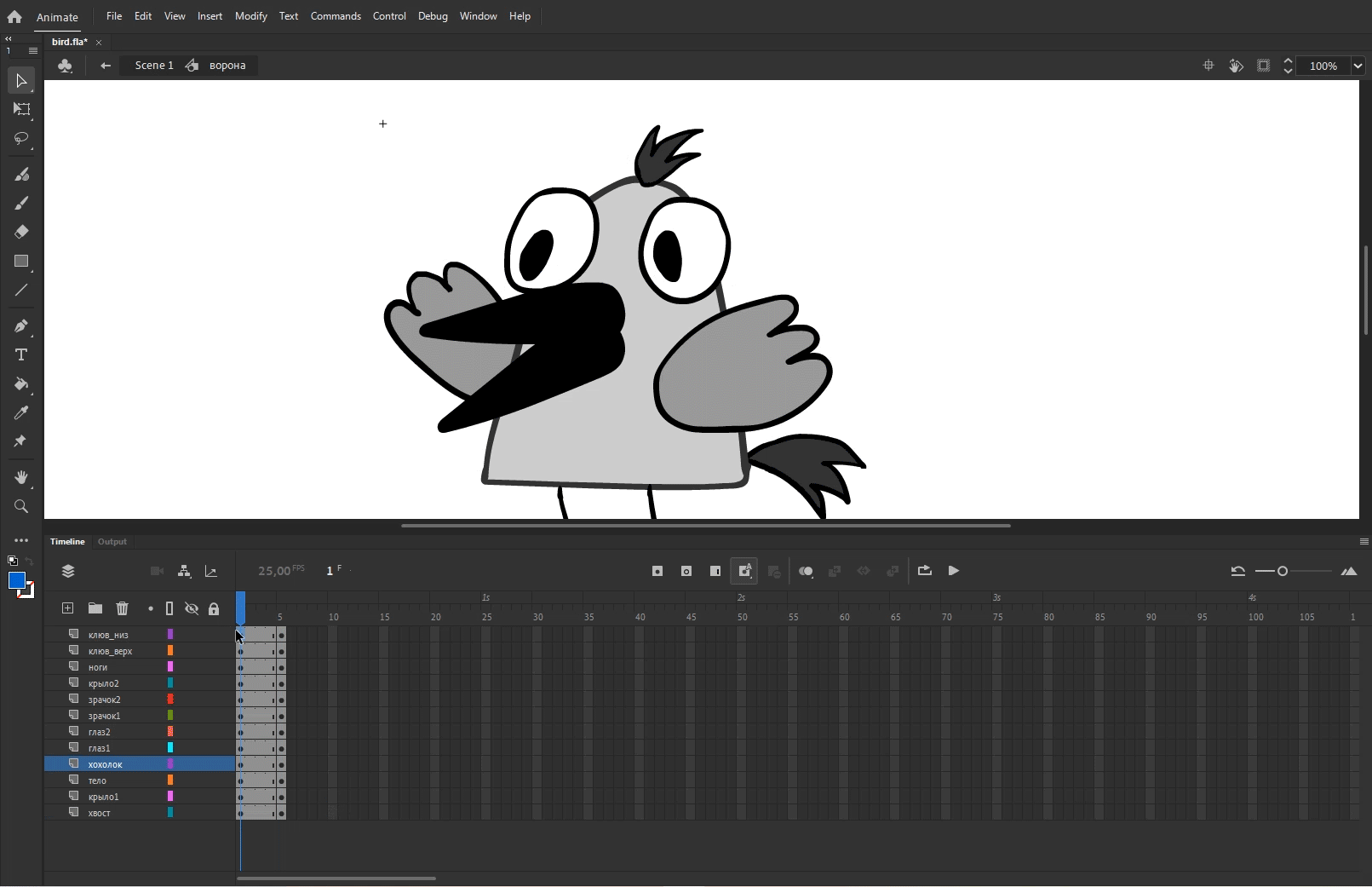Click the Center Stage icon
Screen dimensions: 1372x887
point(1208,66)
